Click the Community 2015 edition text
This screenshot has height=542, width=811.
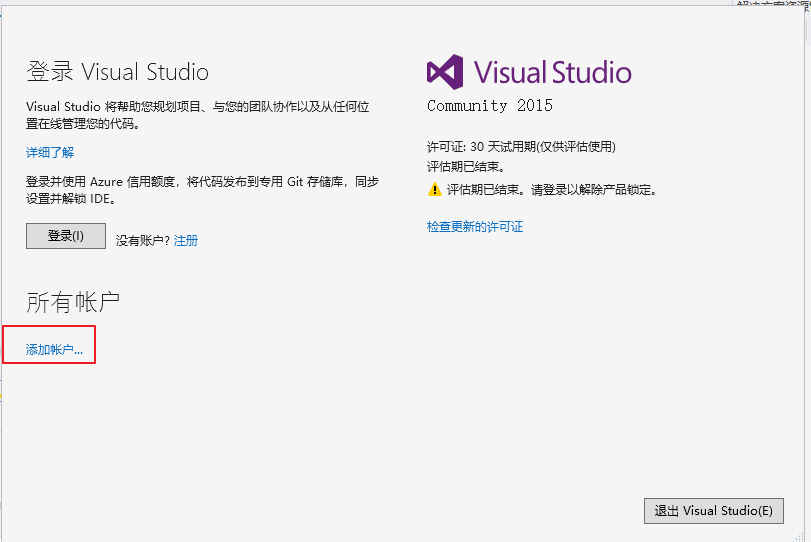click(490, 106)
